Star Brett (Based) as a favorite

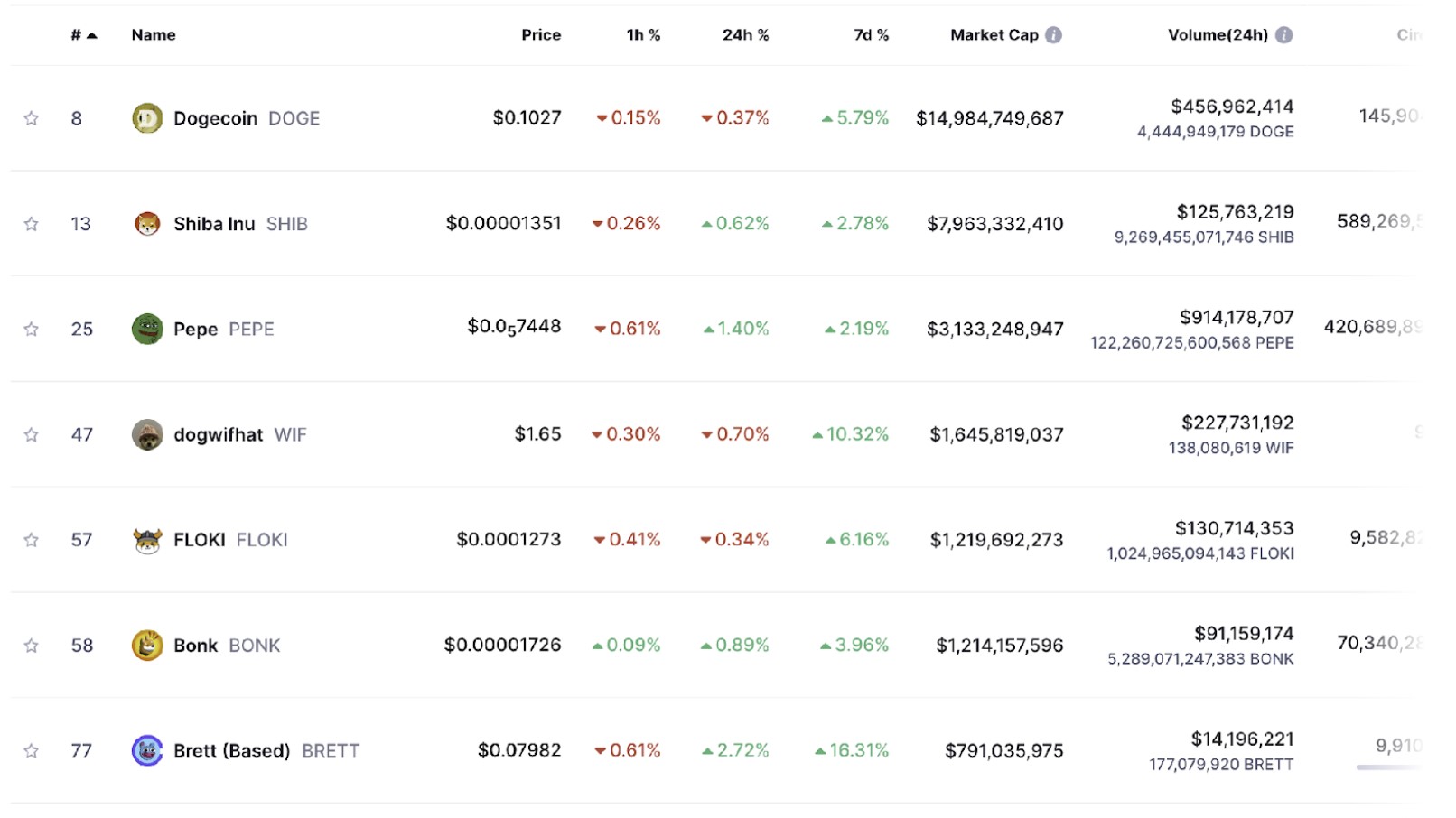tap(32, 751)
